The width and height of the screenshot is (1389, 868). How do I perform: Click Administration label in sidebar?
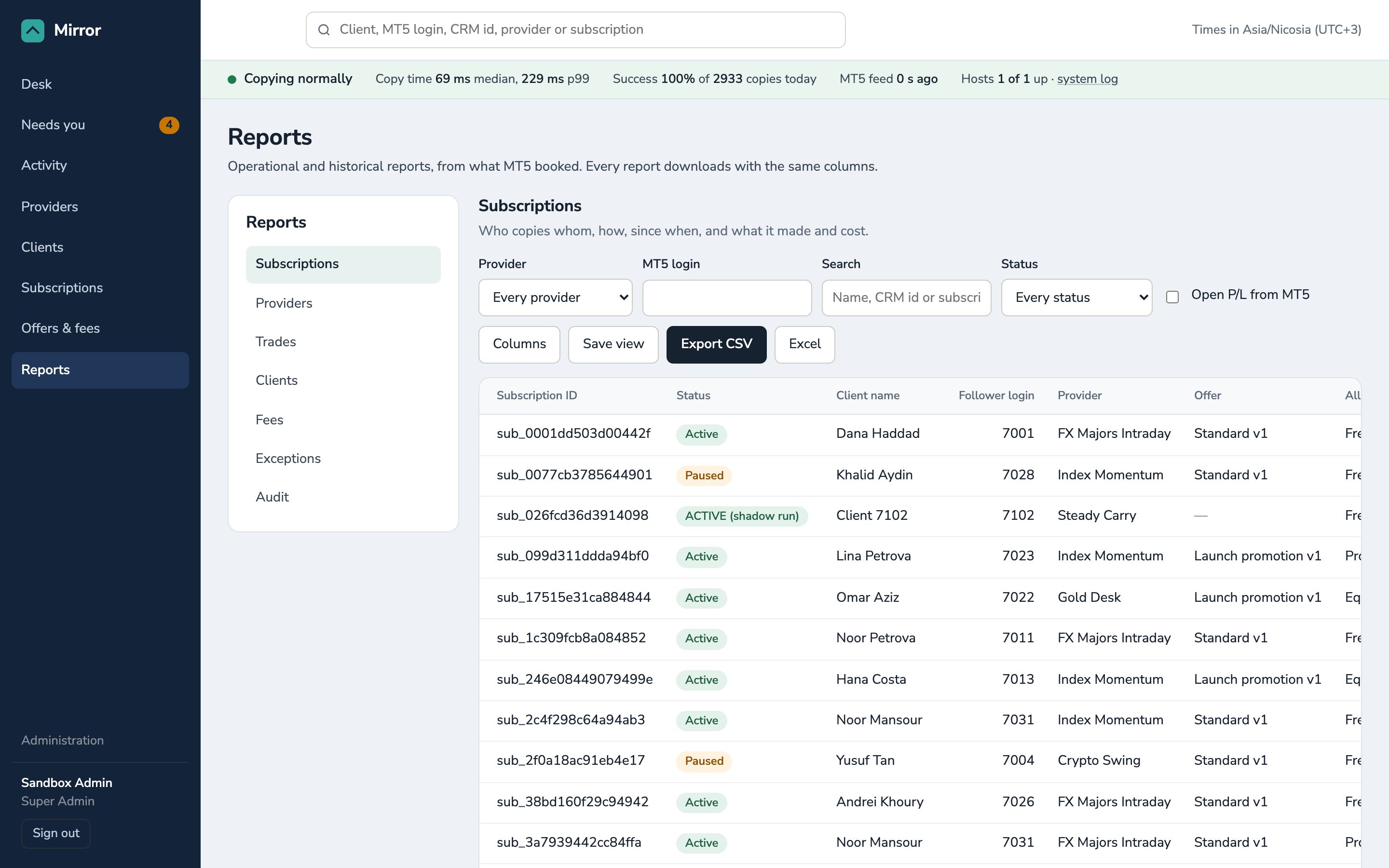pyautogui.click(x=63, y=741)
